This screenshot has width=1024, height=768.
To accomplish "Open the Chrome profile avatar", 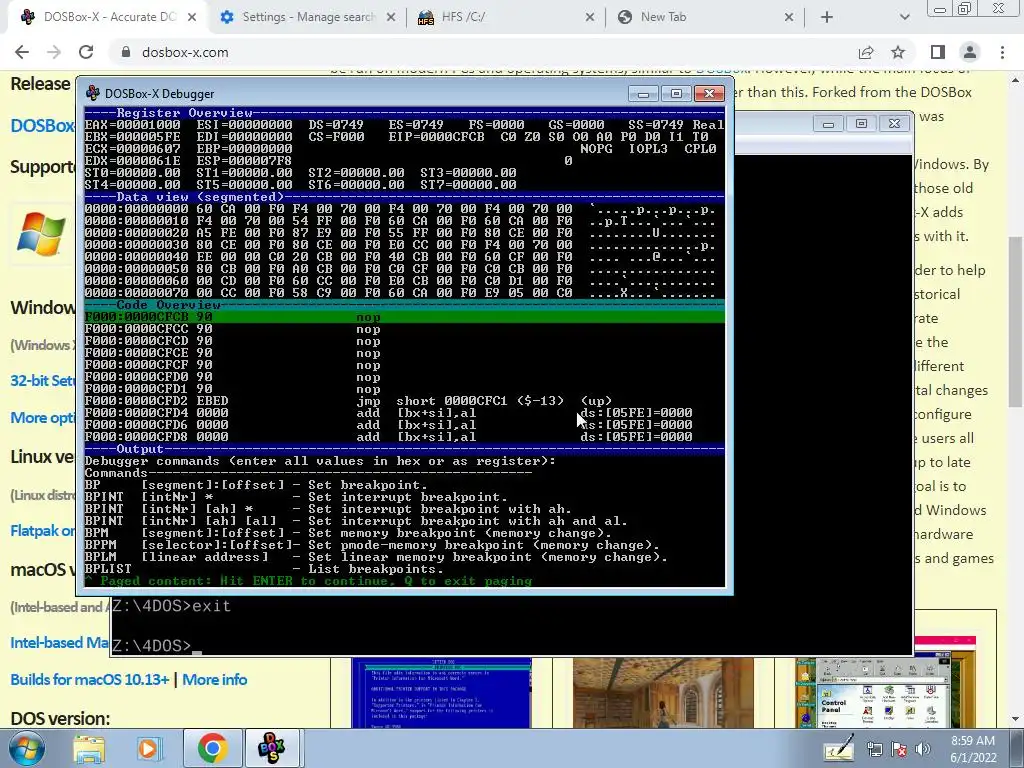I will [970, 52].
